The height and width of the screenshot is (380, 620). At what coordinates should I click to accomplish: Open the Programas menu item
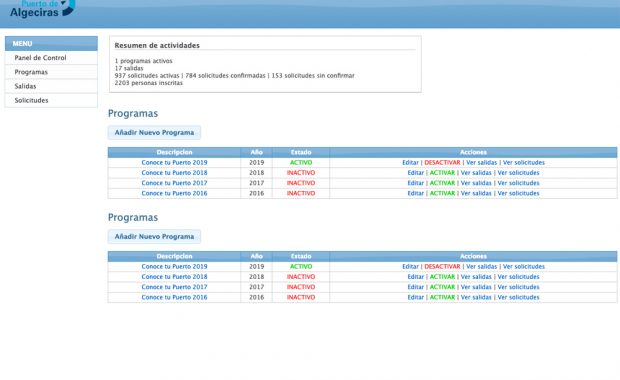(31, 72)
